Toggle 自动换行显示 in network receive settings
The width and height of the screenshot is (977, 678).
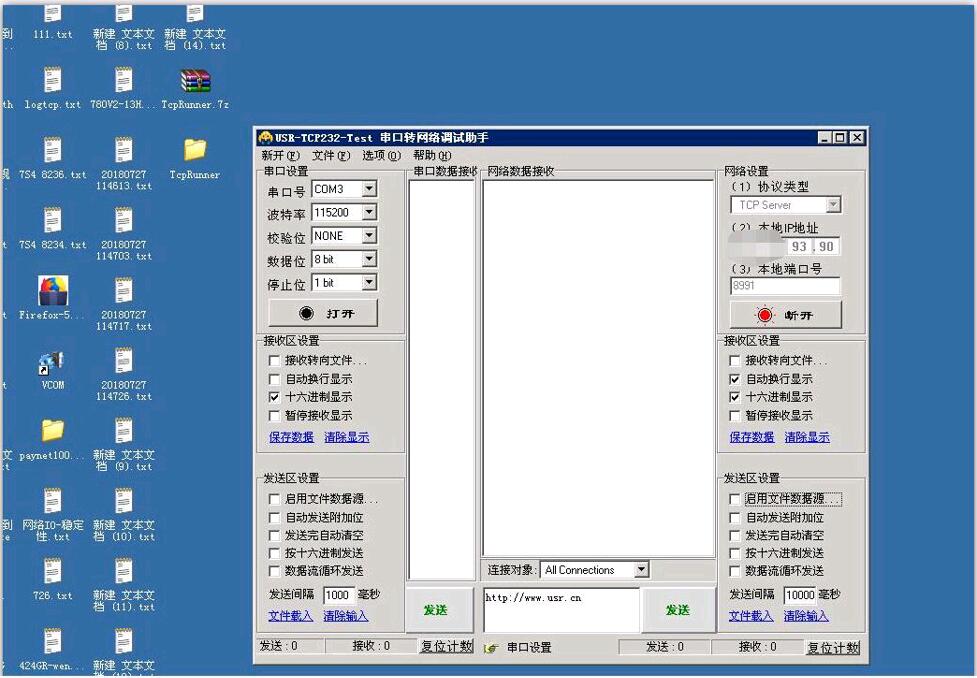735,380
